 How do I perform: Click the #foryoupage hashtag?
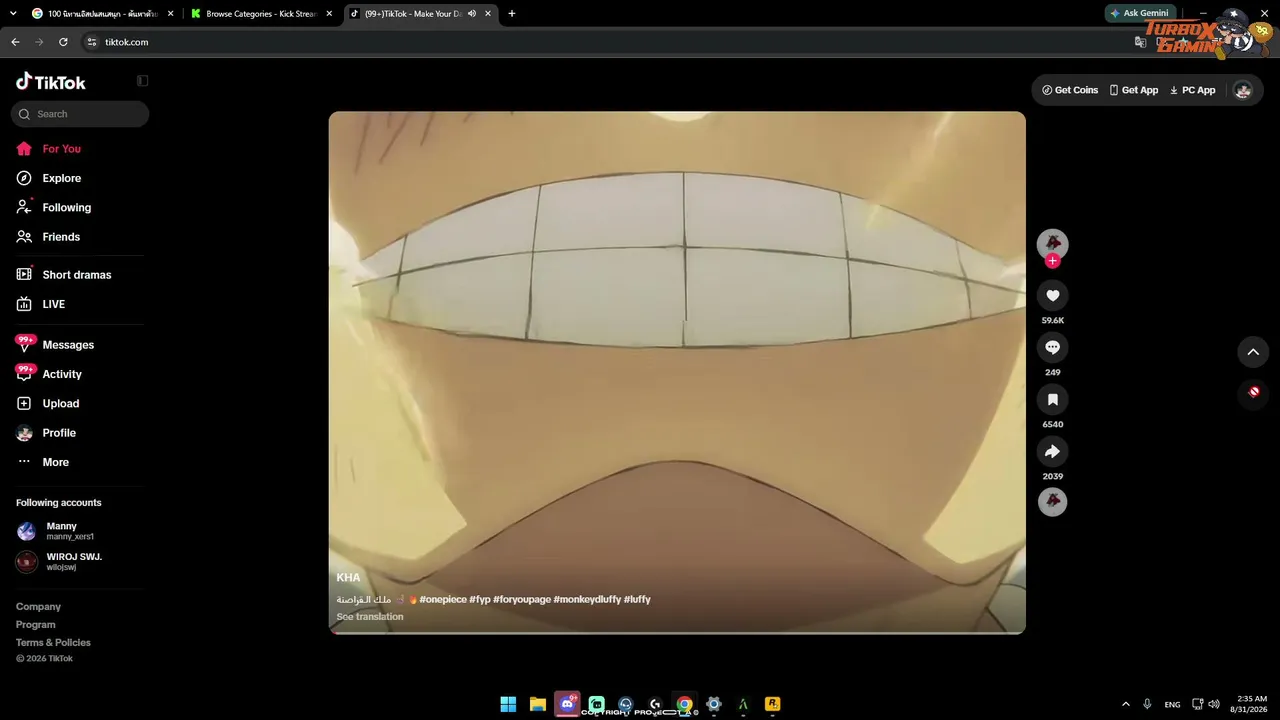[x=521, y=599]
